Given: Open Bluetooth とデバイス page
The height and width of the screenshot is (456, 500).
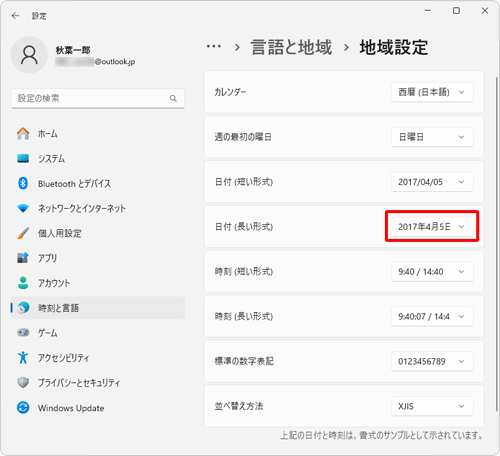Looking at the screenshot, I should 98,183.
